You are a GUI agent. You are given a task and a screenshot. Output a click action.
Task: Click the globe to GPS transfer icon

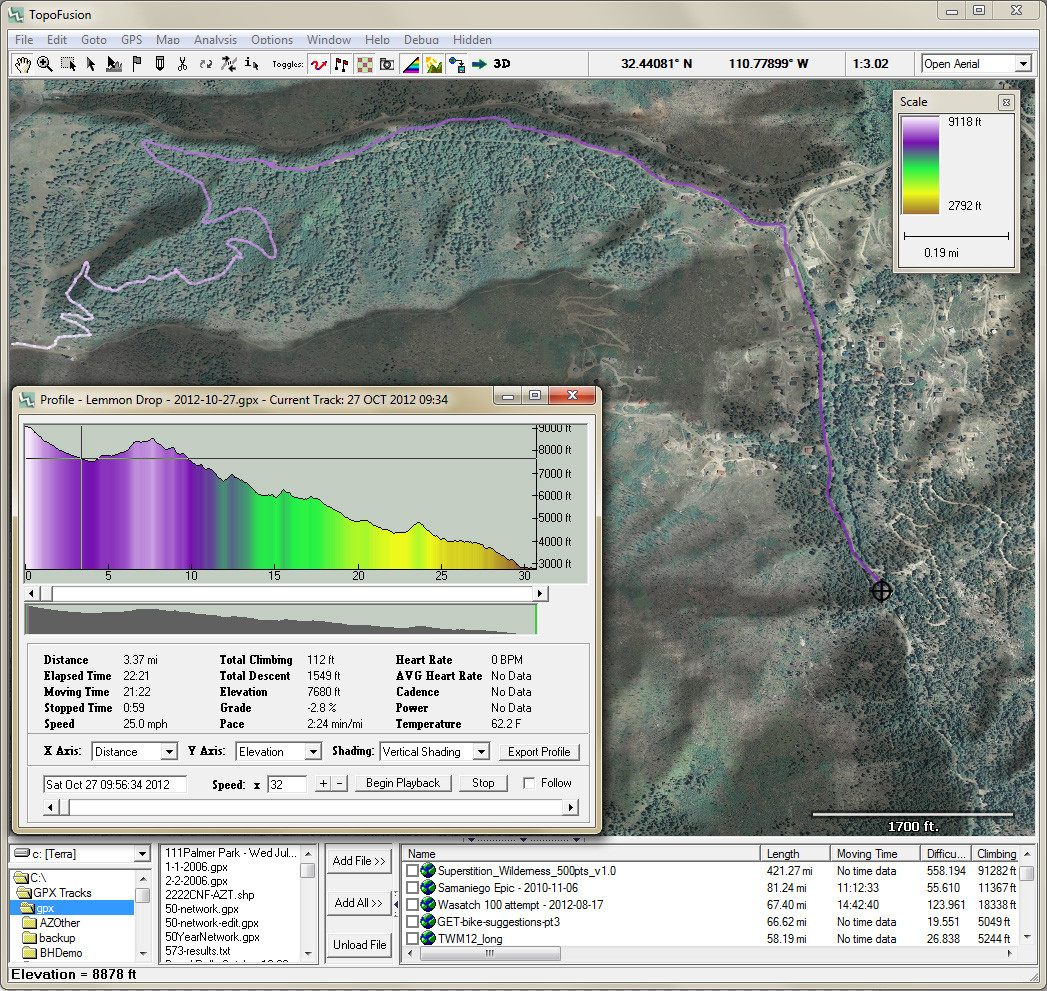457,64
